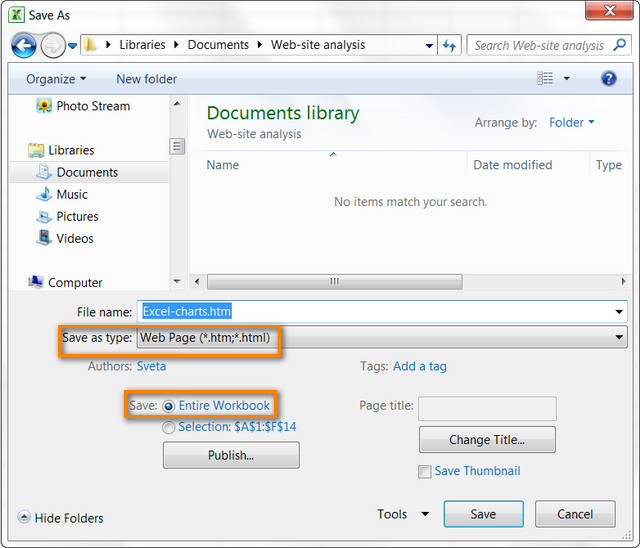Click New folder in the toolbar
The image size is (640, 548).
click(146, 79)
